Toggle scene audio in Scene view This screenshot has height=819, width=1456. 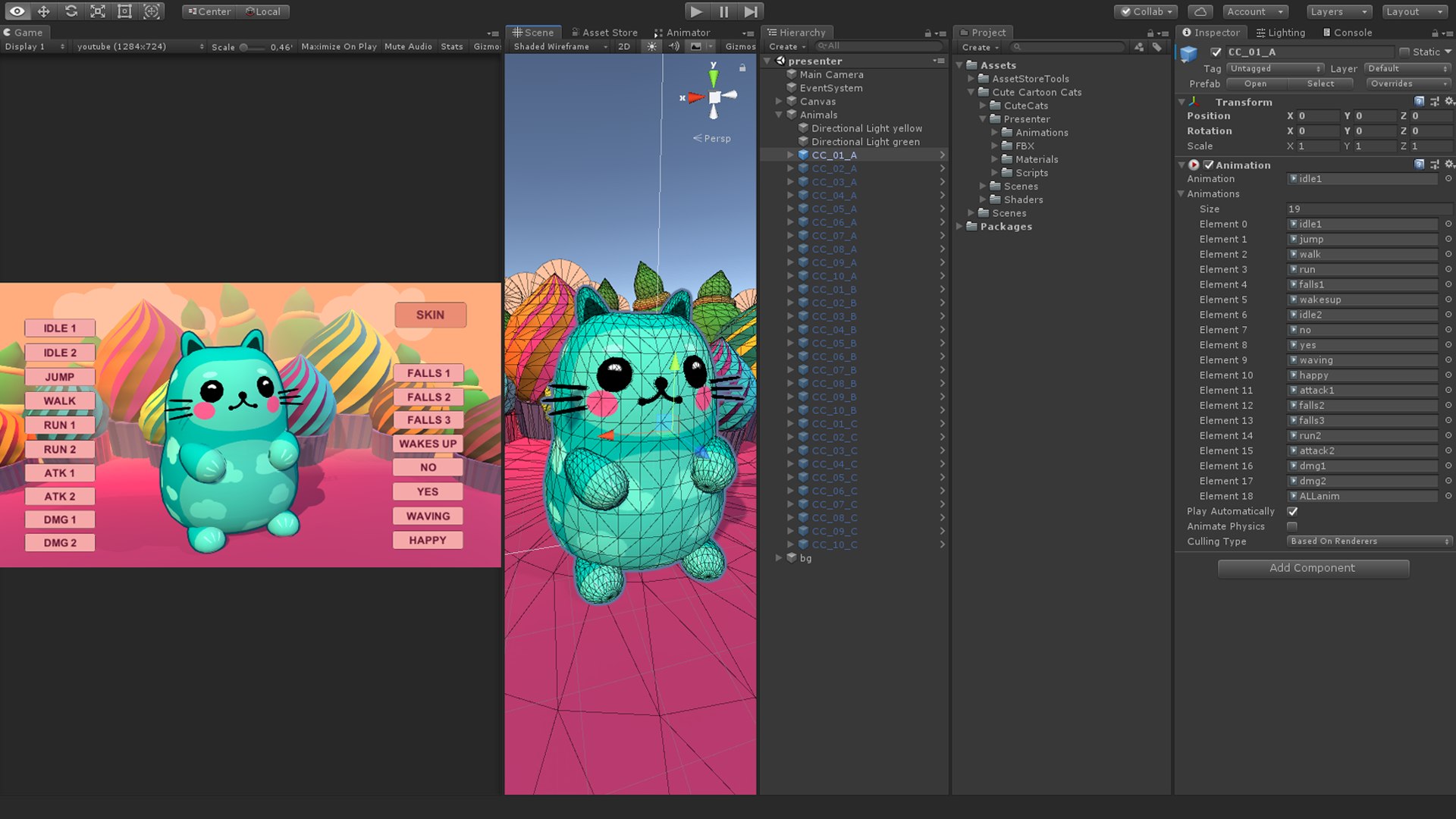point(673,46)
